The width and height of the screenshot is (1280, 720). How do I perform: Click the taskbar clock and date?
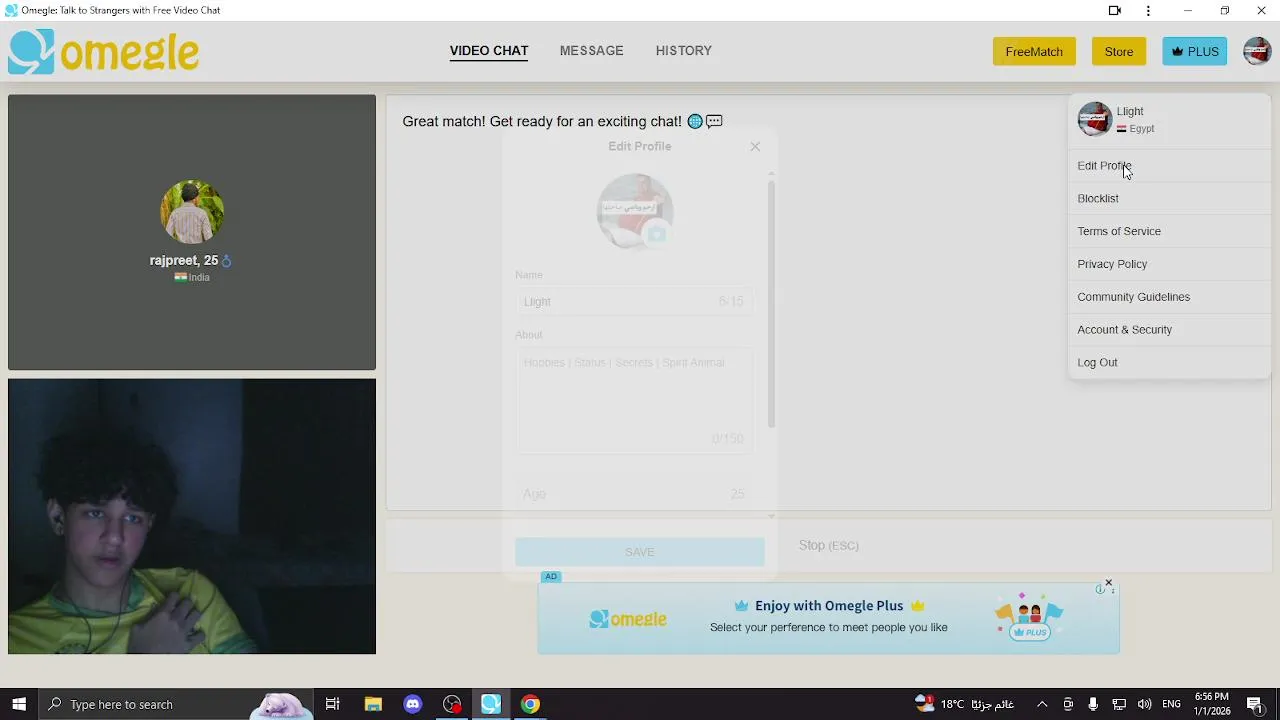1211,704
